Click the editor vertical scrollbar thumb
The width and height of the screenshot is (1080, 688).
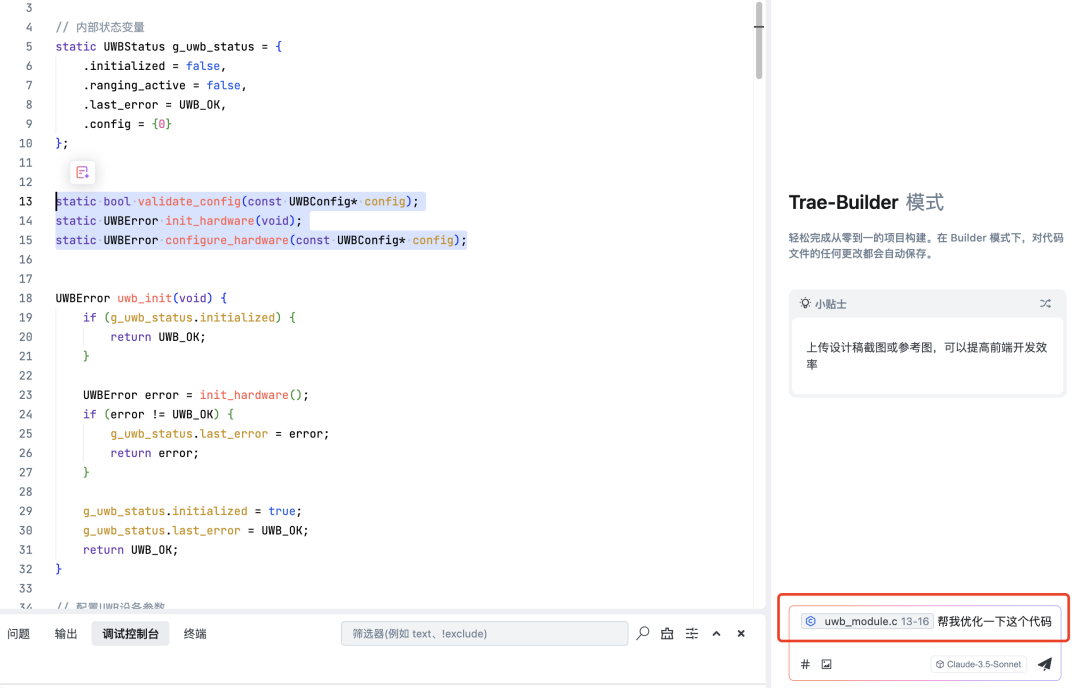(759, 40)
